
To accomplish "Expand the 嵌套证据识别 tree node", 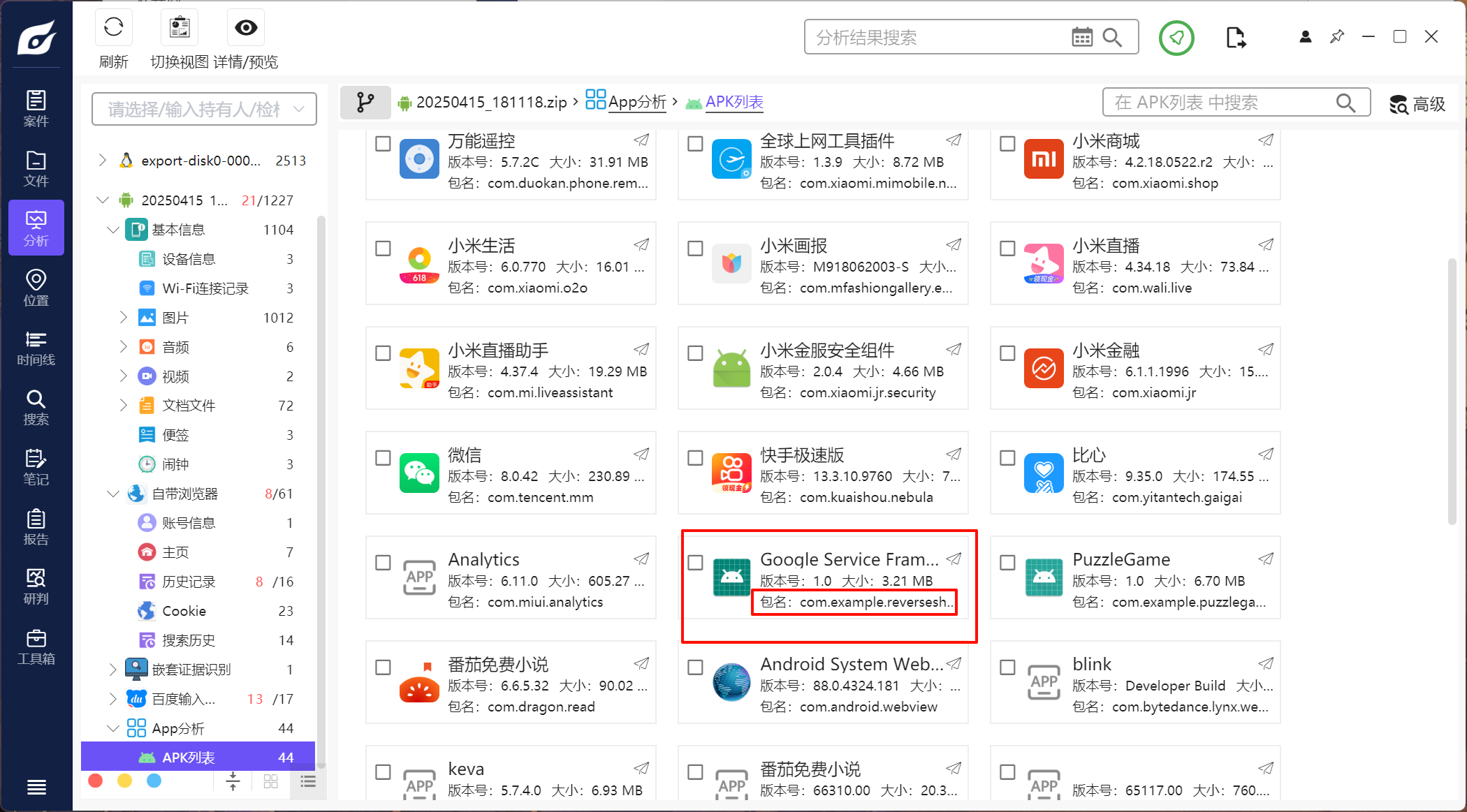I will (x=113, y=670).
